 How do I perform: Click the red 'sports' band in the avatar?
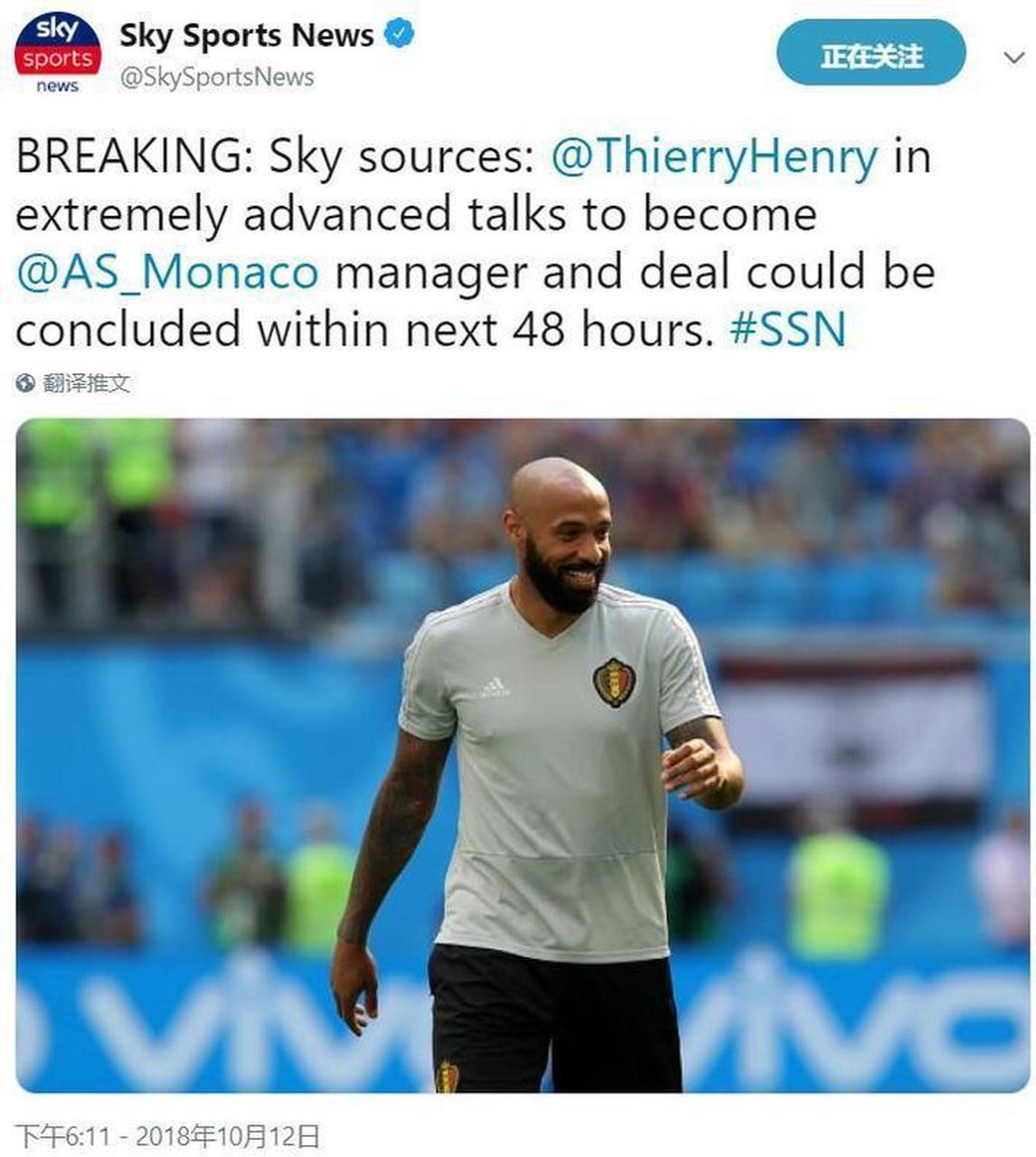click(x=58, y=59)
